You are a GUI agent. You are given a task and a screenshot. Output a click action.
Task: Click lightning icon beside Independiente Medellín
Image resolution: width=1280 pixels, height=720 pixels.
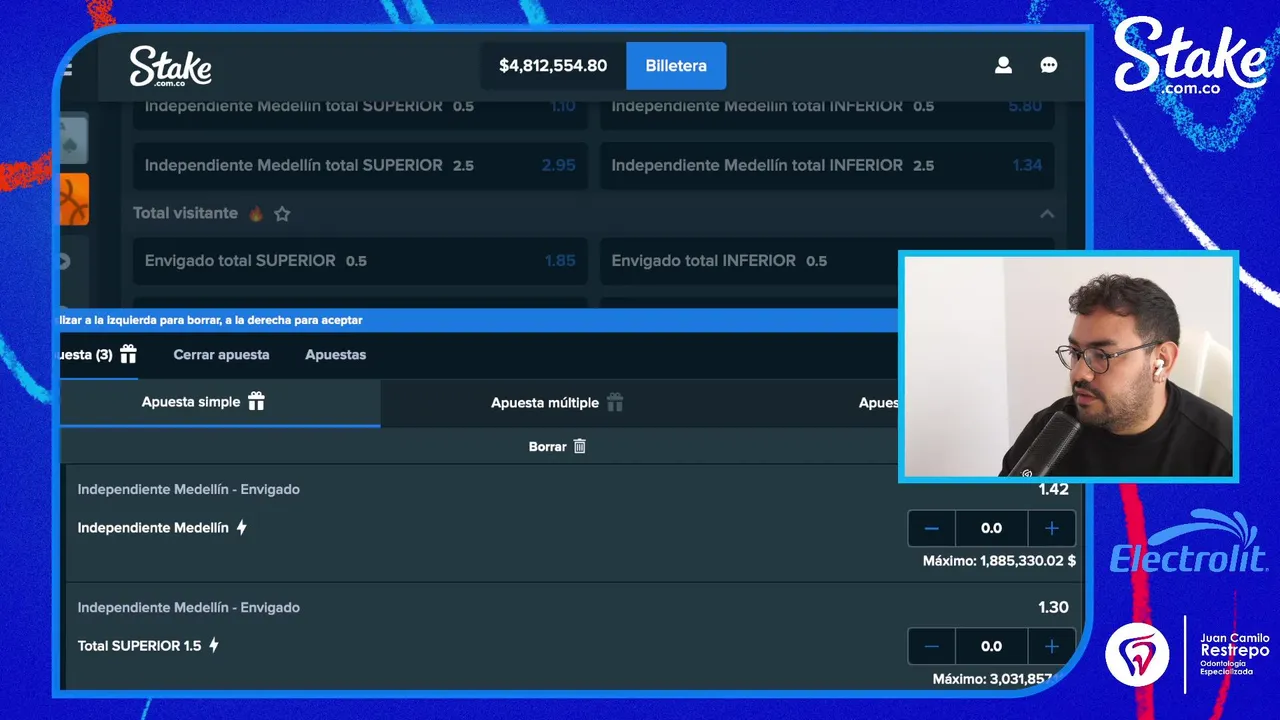click(241, 527)
